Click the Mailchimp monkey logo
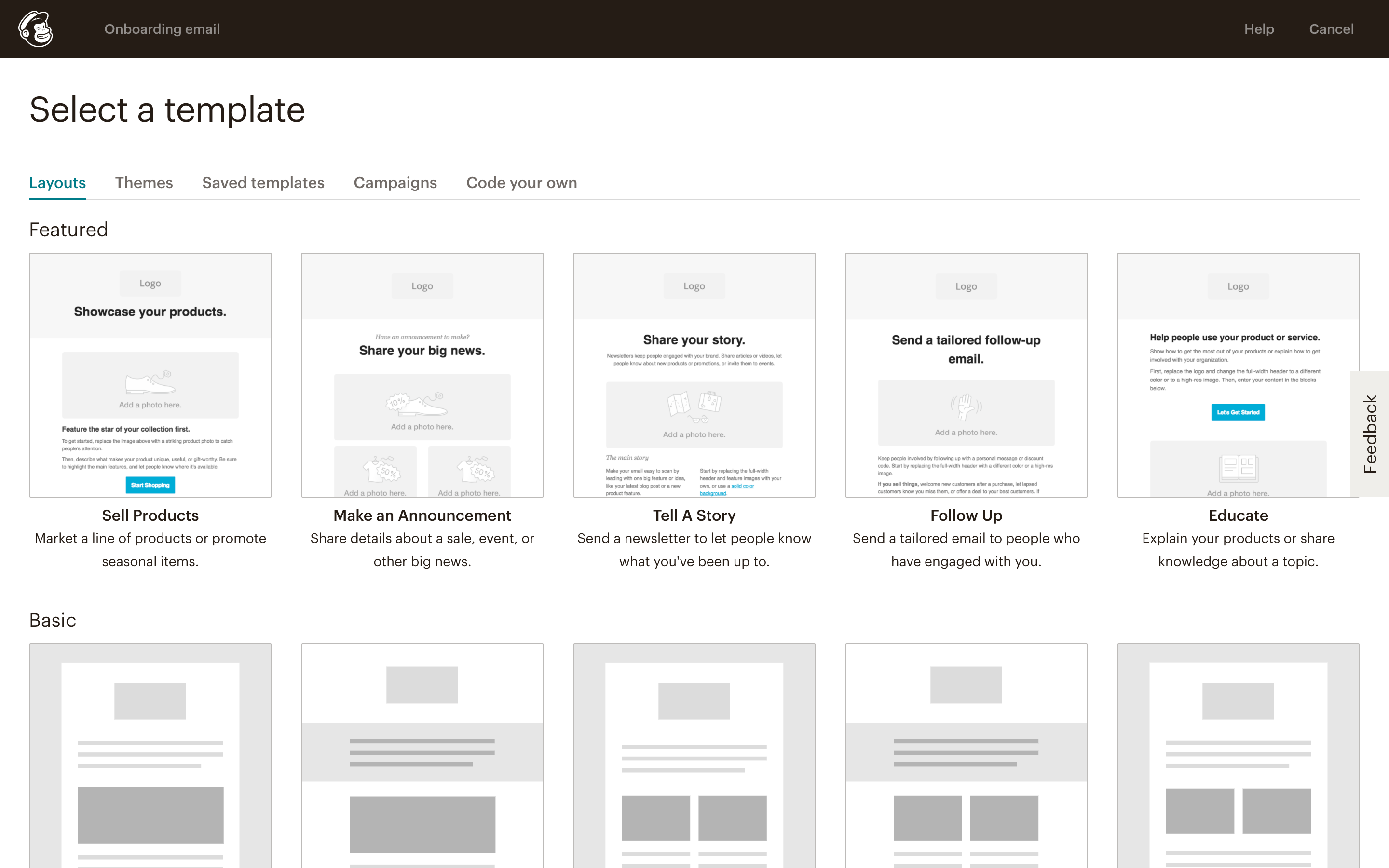Viewport: 1389px width, 868px height. 36,29
